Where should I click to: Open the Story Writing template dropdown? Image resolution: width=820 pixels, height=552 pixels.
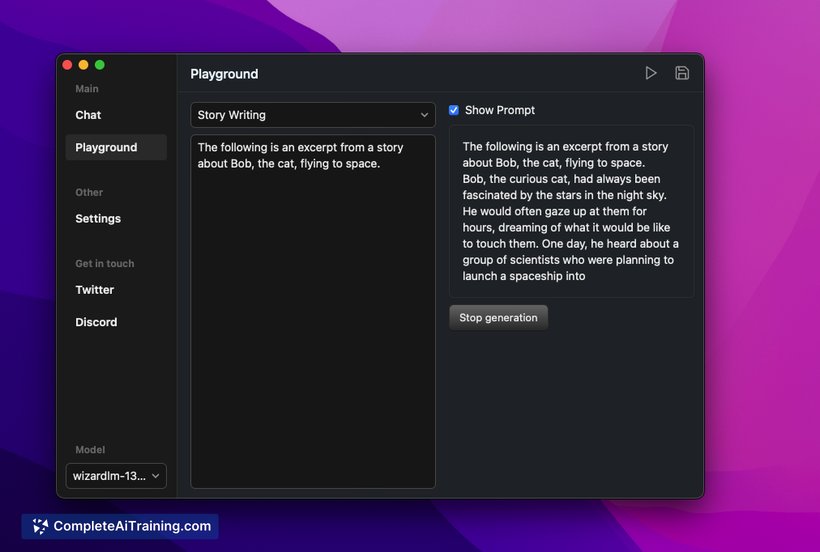tap(313, 115)
